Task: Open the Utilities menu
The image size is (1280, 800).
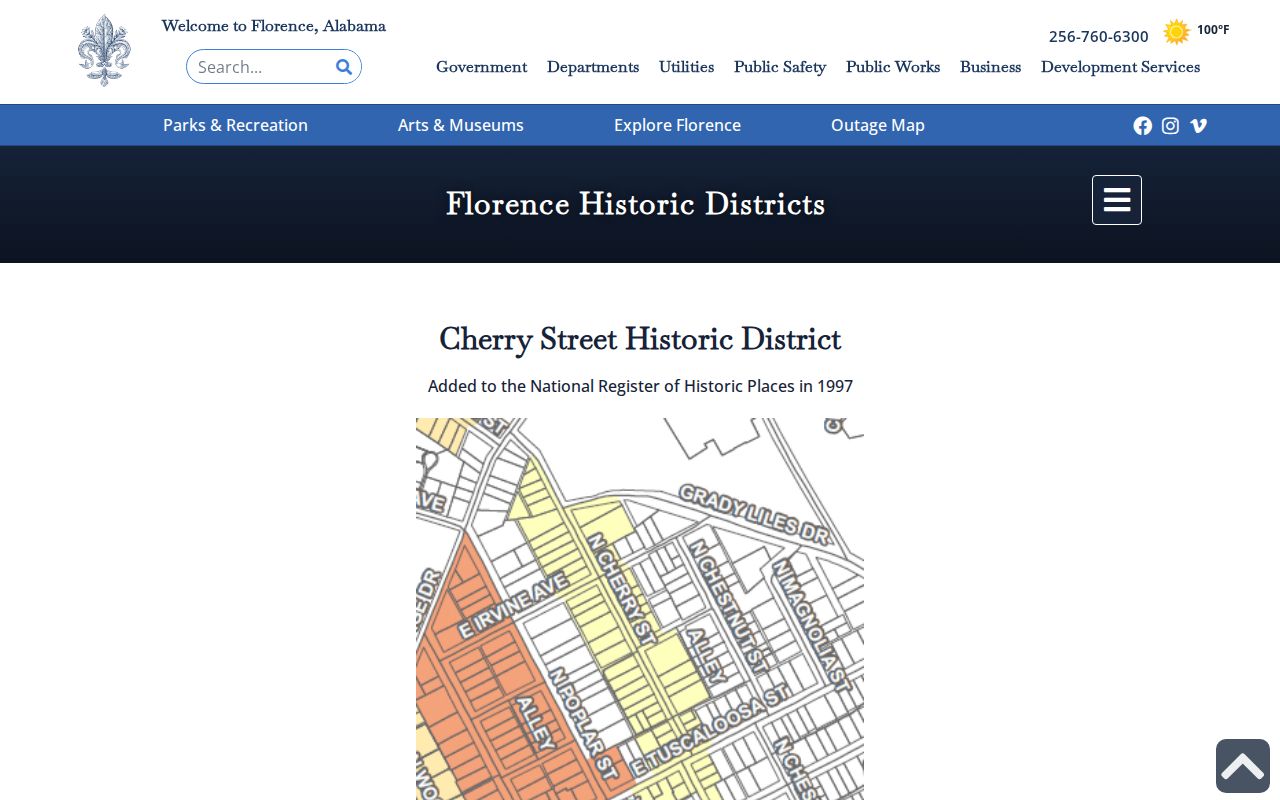Action: 687,67
